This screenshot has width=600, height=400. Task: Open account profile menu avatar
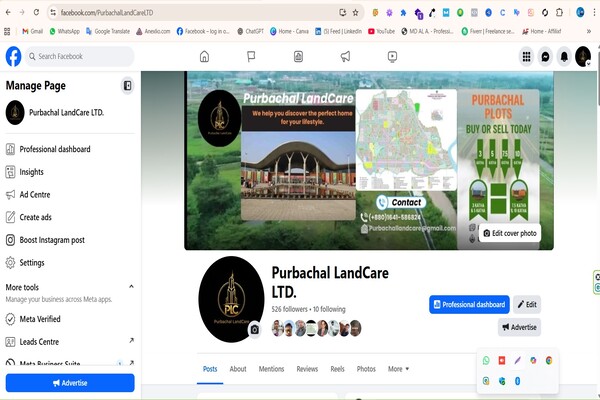(x=583, y=57)
